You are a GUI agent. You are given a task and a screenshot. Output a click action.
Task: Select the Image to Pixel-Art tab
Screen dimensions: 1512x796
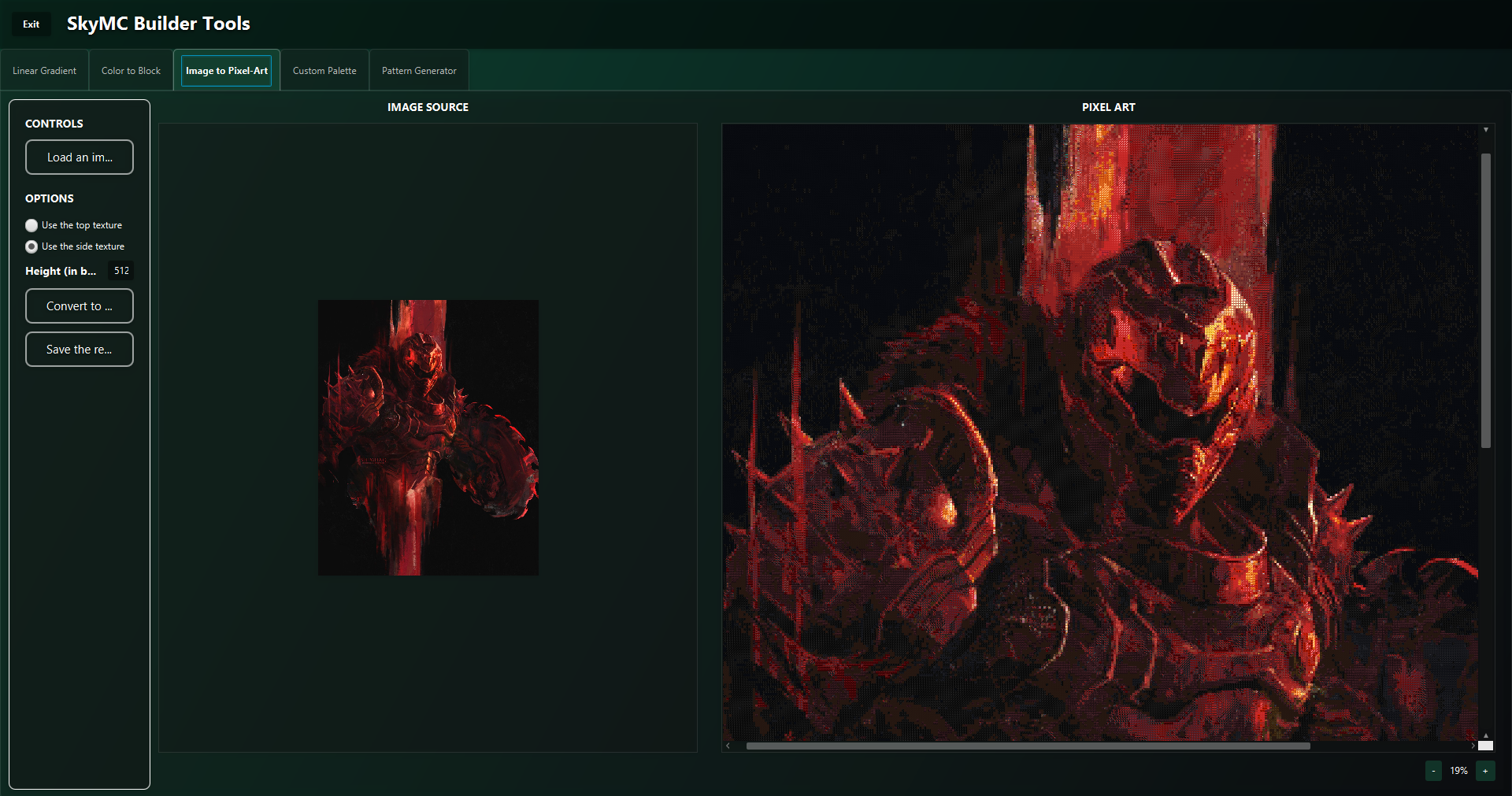(x=227, y=71)
